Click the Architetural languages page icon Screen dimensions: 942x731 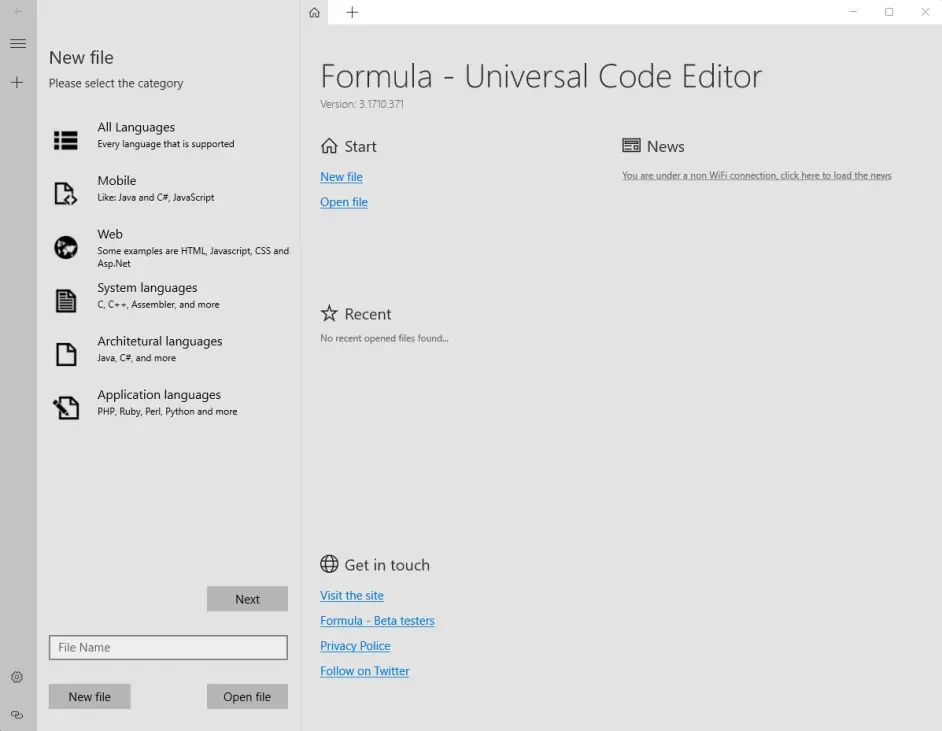66,354
